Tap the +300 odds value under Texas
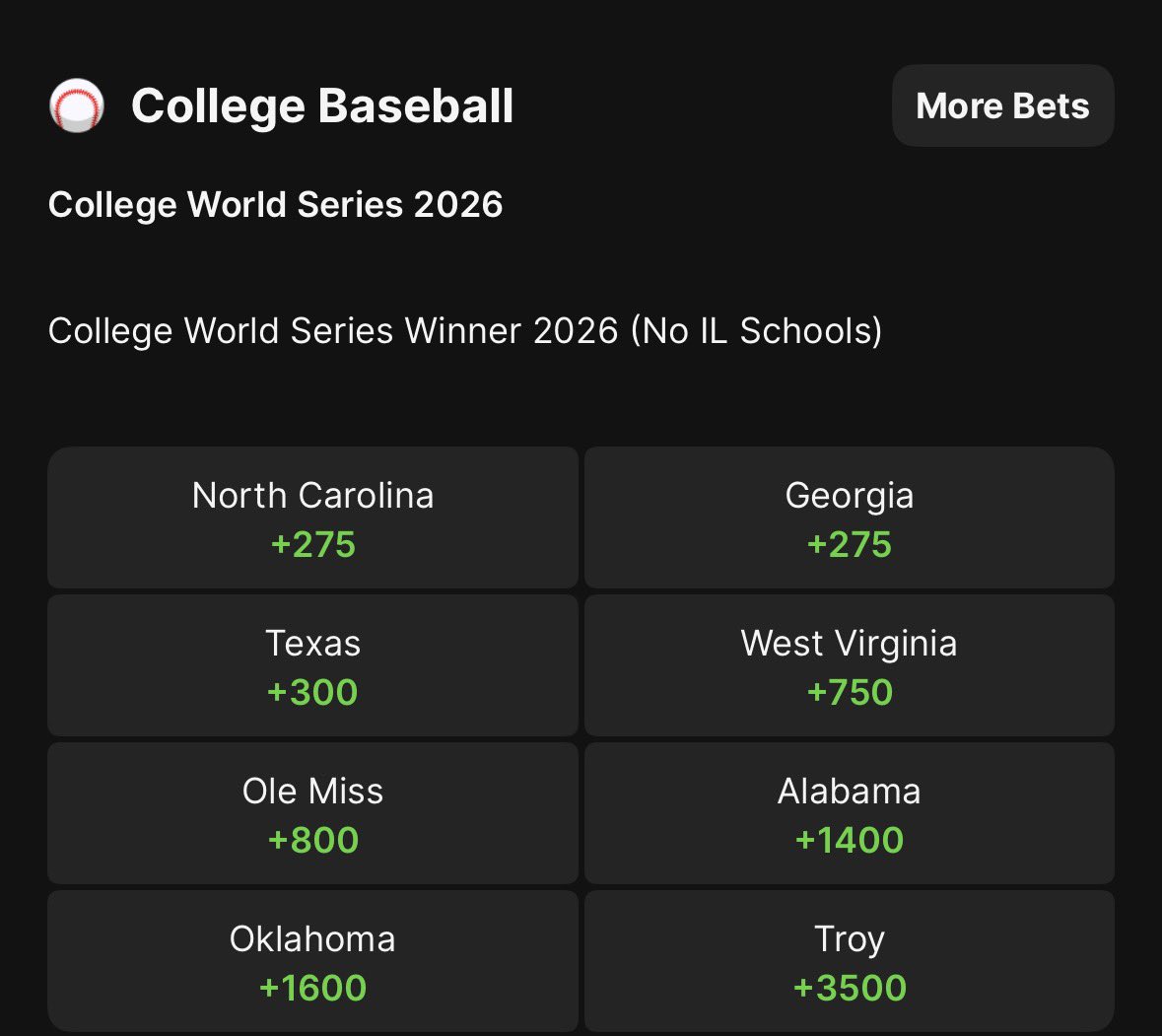 312,692
